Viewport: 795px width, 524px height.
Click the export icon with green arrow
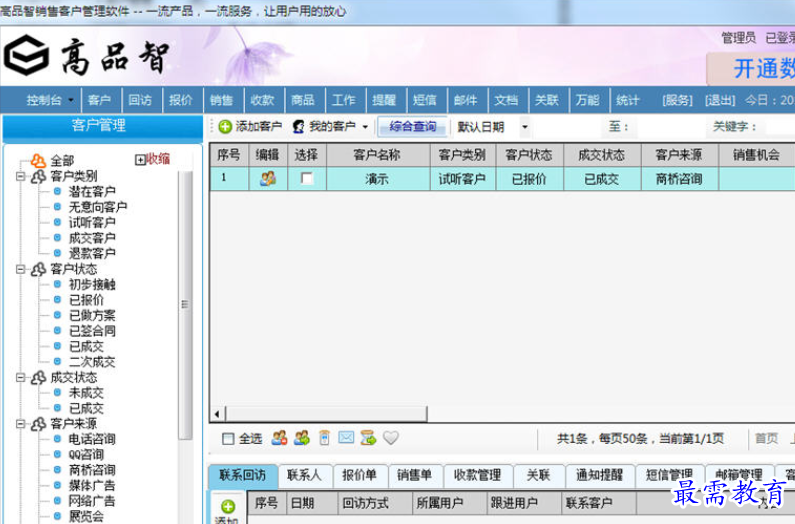(x=369, y=438)
